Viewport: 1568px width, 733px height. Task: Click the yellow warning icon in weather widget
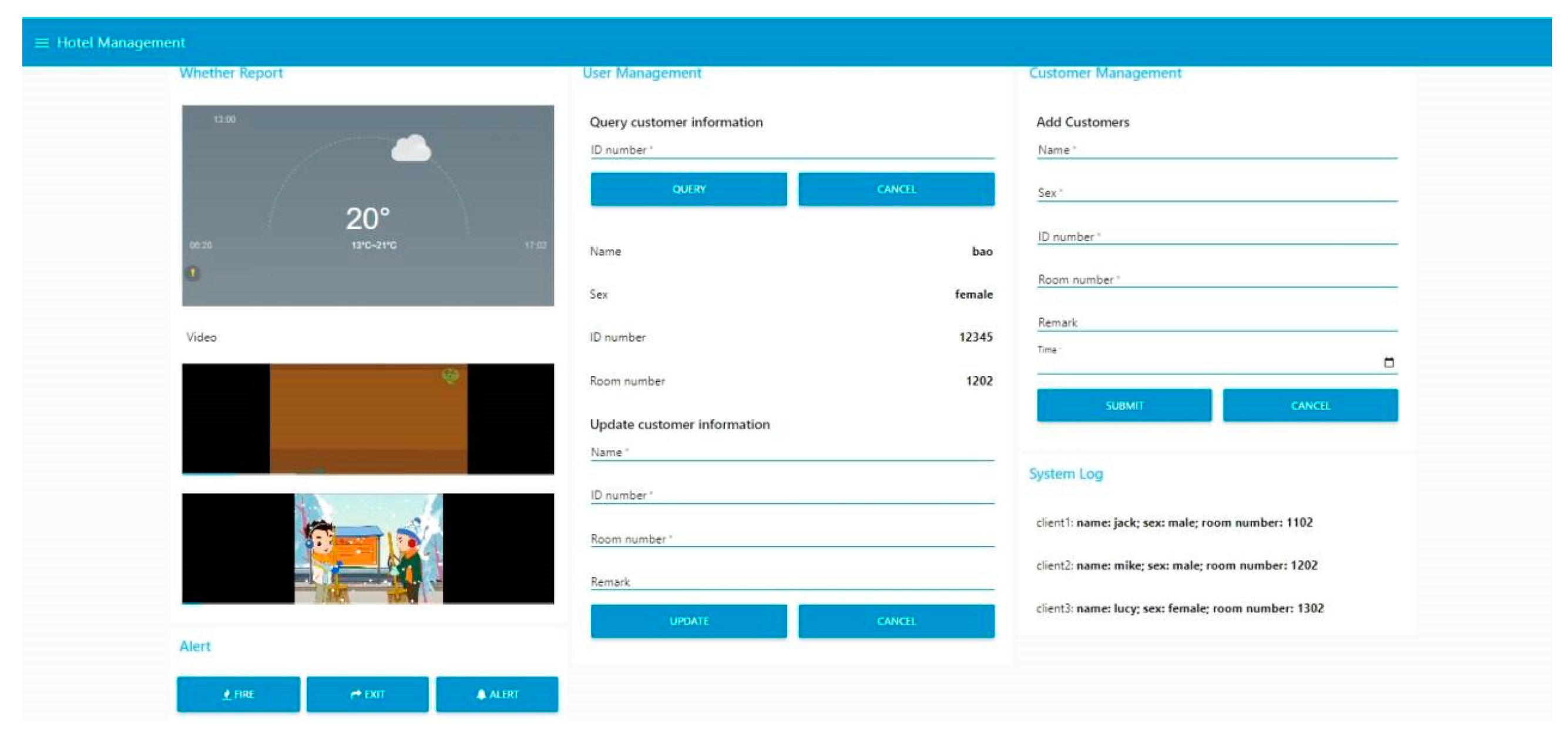click(x=192, y=273)
